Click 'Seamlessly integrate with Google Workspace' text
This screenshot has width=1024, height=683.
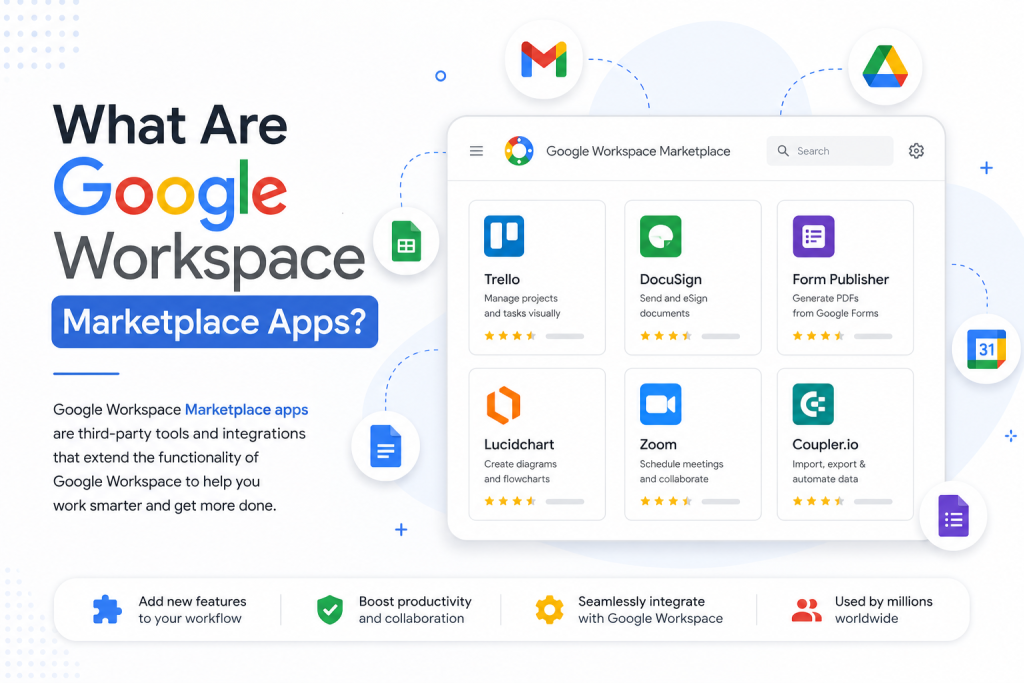tap(650, 610)
